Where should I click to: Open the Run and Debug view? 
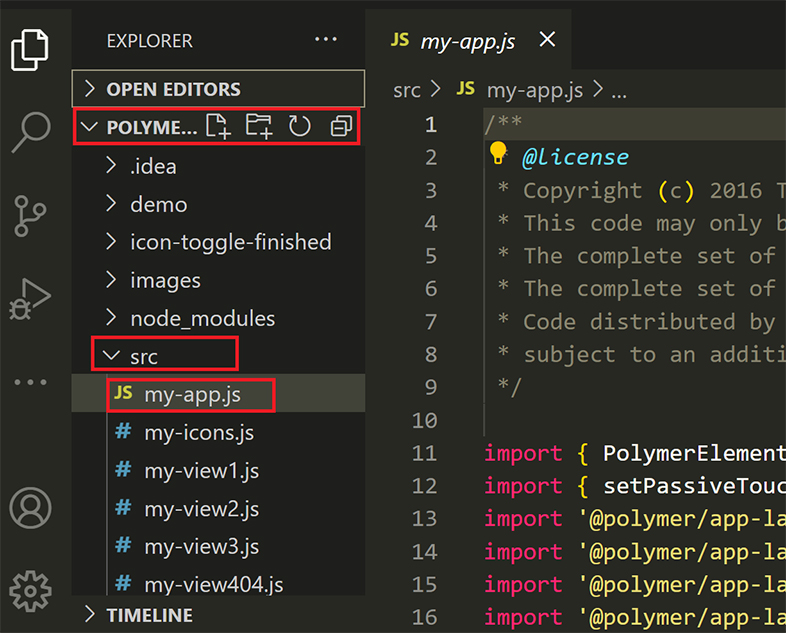pos(30,299)
